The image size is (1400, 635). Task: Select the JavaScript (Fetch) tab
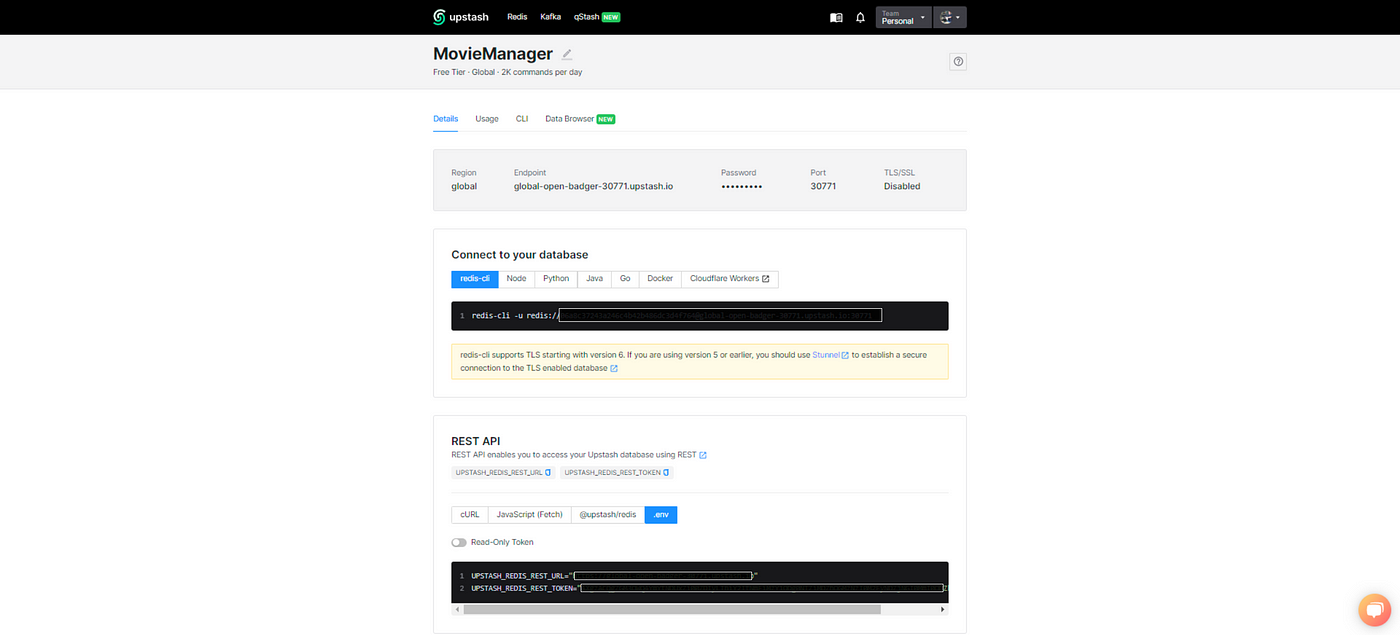(x=530, y=515)
